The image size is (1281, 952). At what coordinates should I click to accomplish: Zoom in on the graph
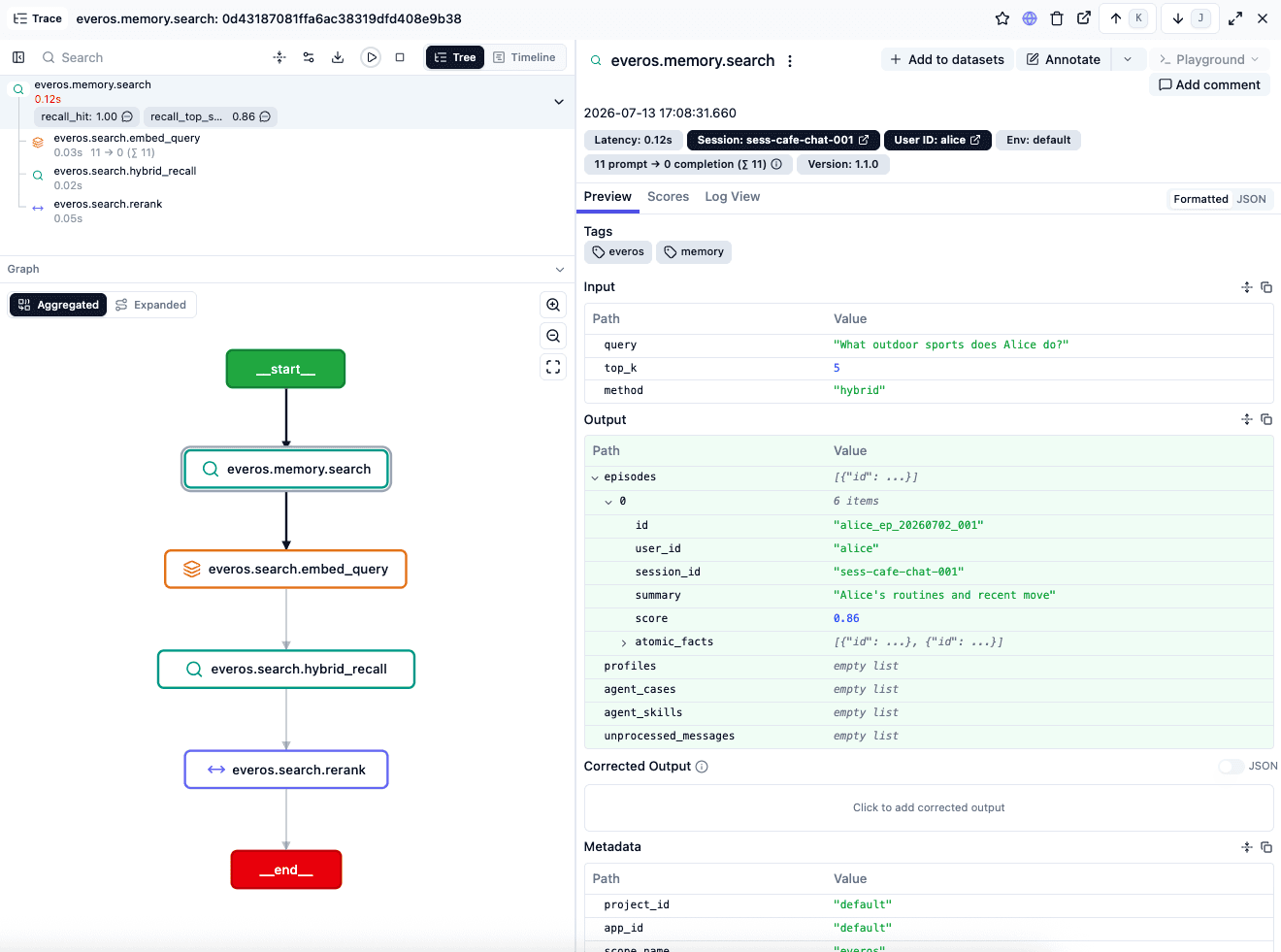553,305
